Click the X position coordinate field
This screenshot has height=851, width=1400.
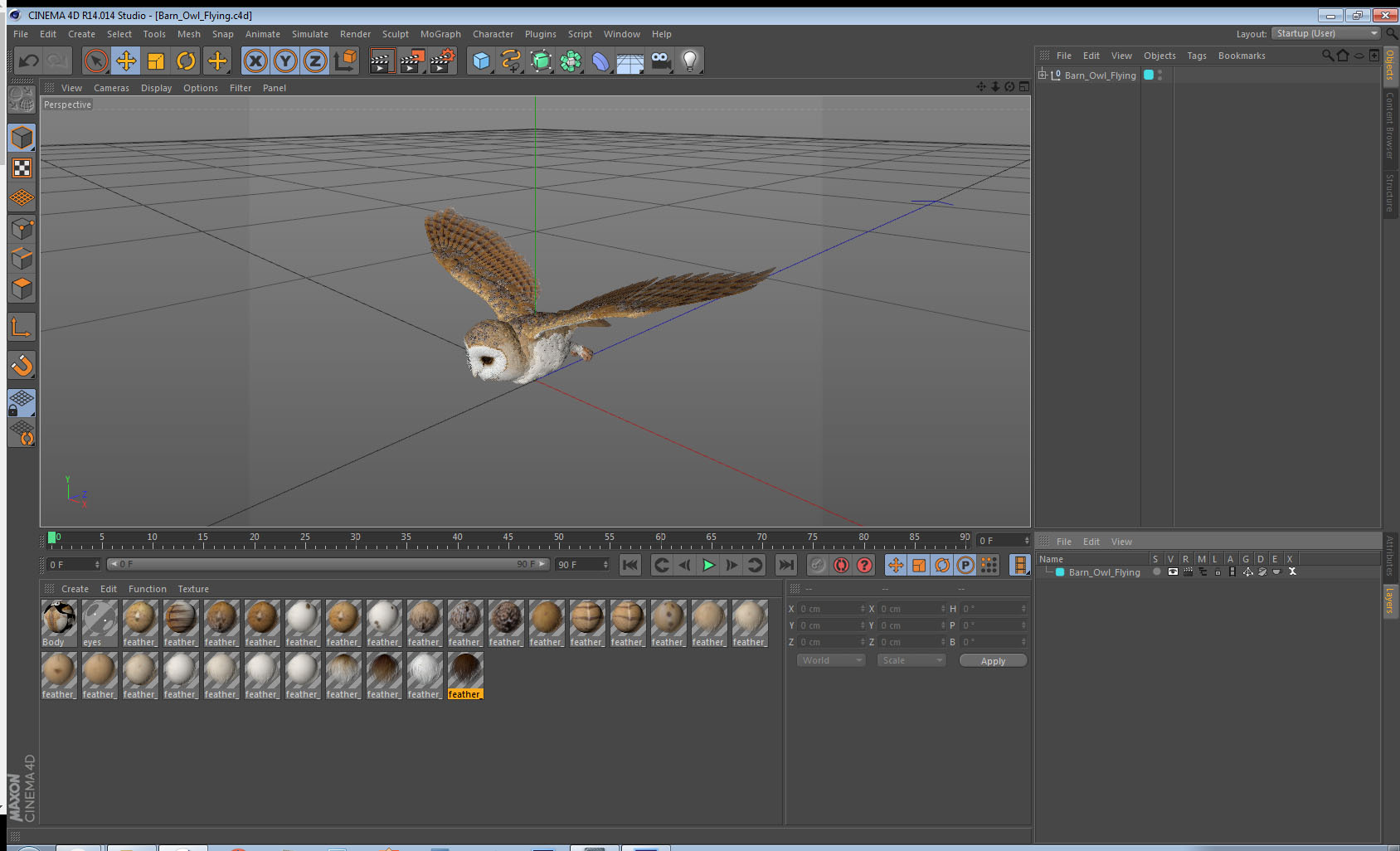point(831,609)
